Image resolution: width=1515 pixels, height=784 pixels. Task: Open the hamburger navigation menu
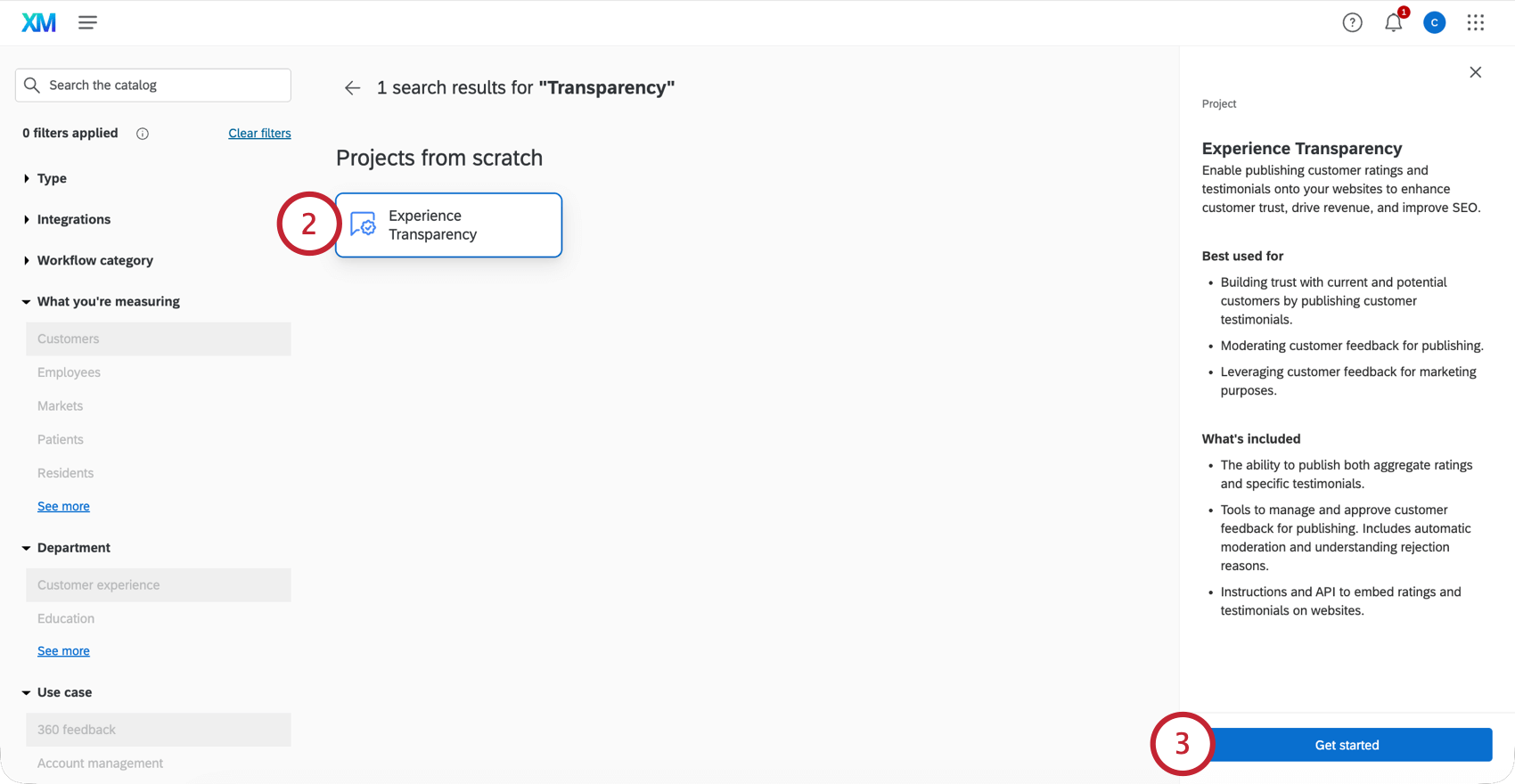[87, 22]
